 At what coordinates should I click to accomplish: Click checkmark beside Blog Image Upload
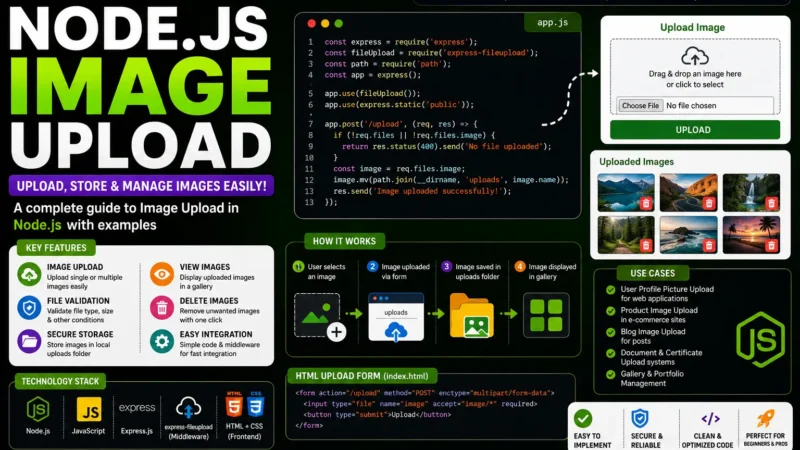tap(610, 332)
